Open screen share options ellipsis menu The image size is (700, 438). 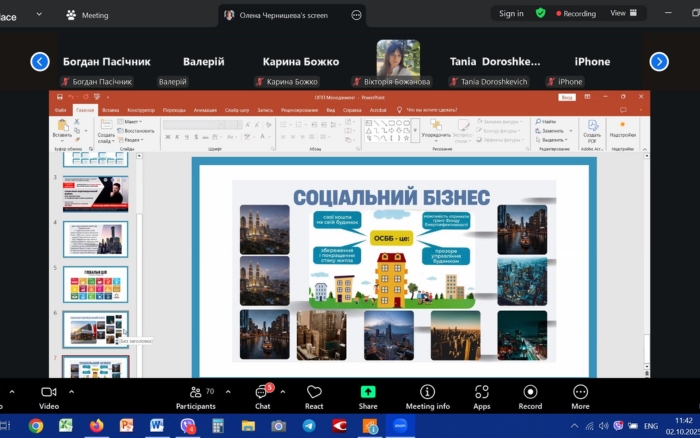(x=357, y=15)
